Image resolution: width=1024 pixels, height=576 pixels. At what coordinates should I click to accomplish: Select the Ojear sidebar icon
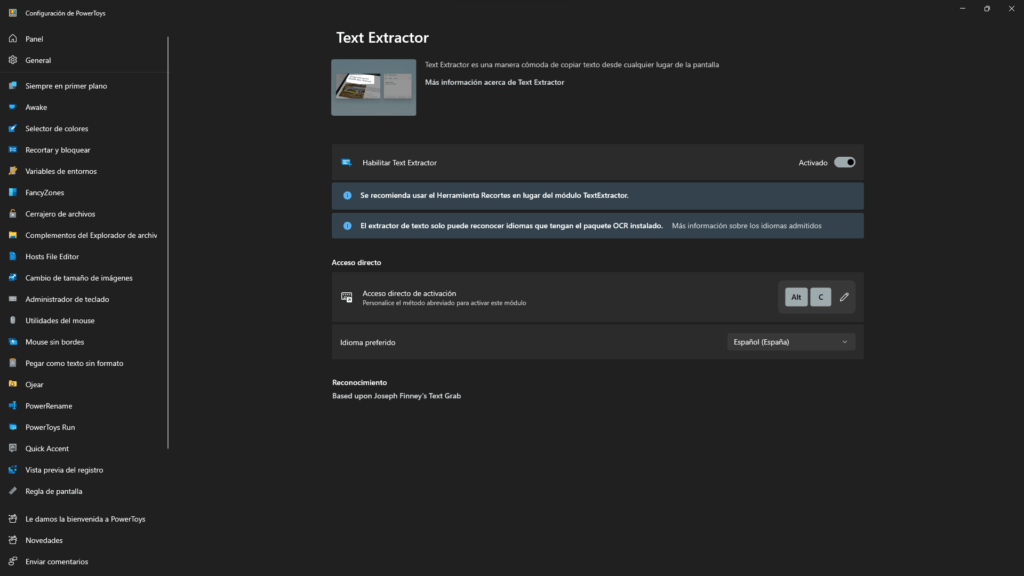13,384
